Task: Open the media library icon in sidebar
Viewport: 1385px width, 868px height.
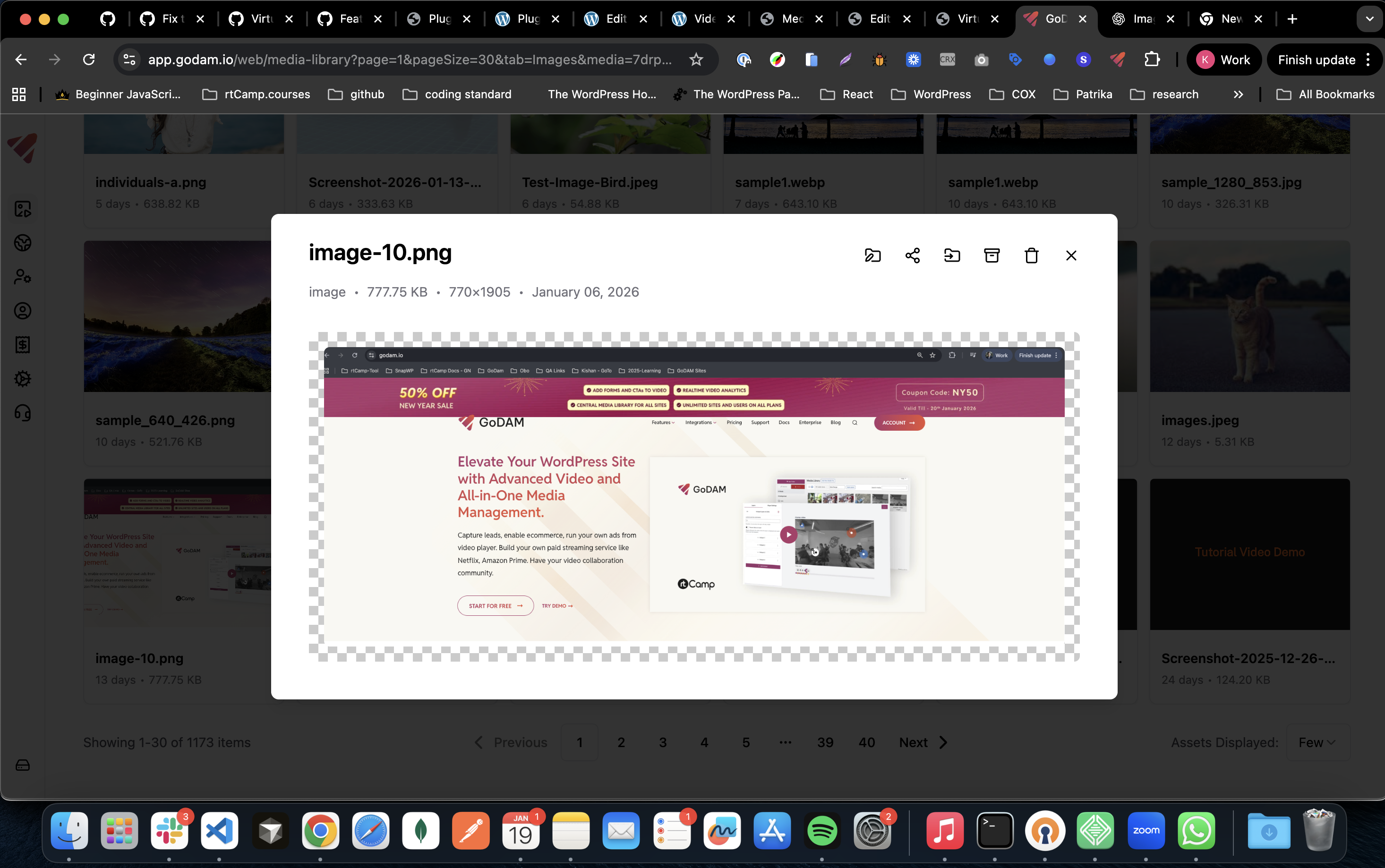Action: pyautogui.click(x=22, y=209)
